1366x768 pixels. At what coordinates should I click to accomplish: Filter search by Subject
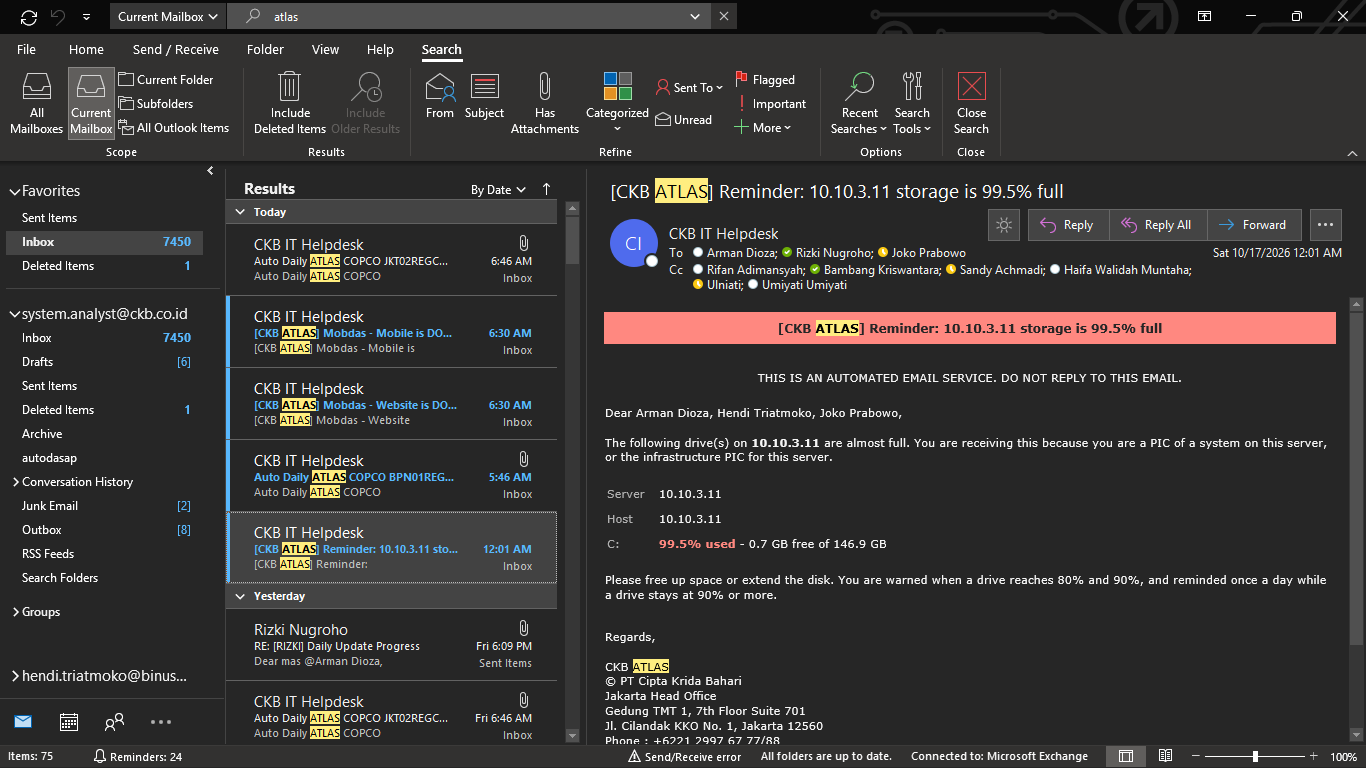click(x=485, y=96)
